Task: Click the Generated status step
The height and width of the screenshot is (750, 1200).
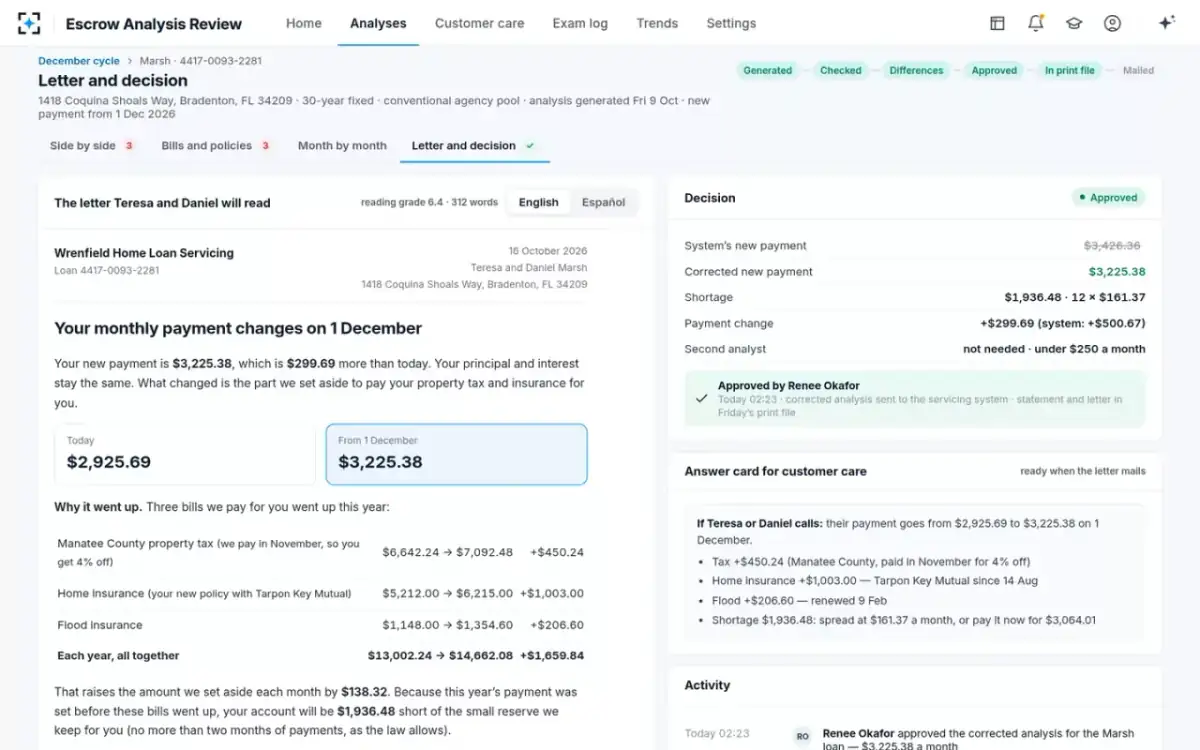Action: point(768,70)
